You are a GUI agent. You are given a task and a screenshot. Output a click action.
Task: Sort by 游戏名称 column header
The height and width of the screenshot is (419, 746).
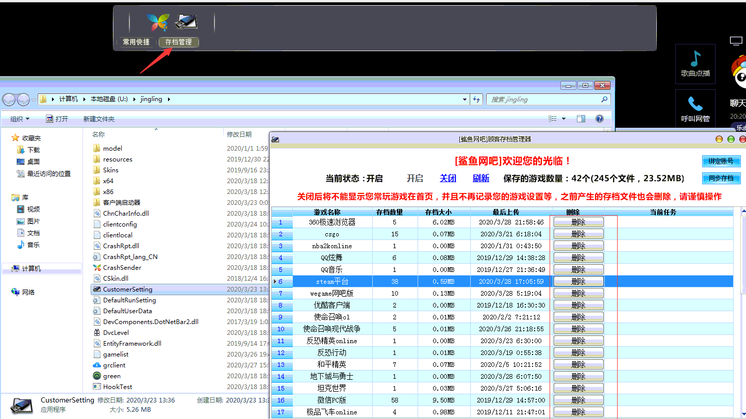(x=327, y=212)
